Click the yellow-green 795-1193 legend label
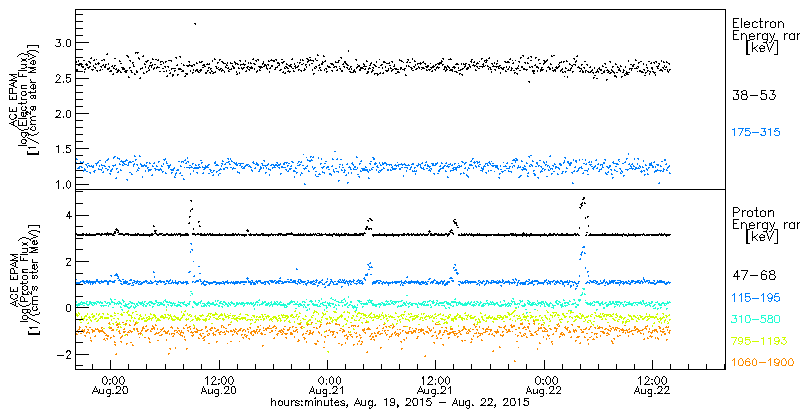 click(759, 341)
